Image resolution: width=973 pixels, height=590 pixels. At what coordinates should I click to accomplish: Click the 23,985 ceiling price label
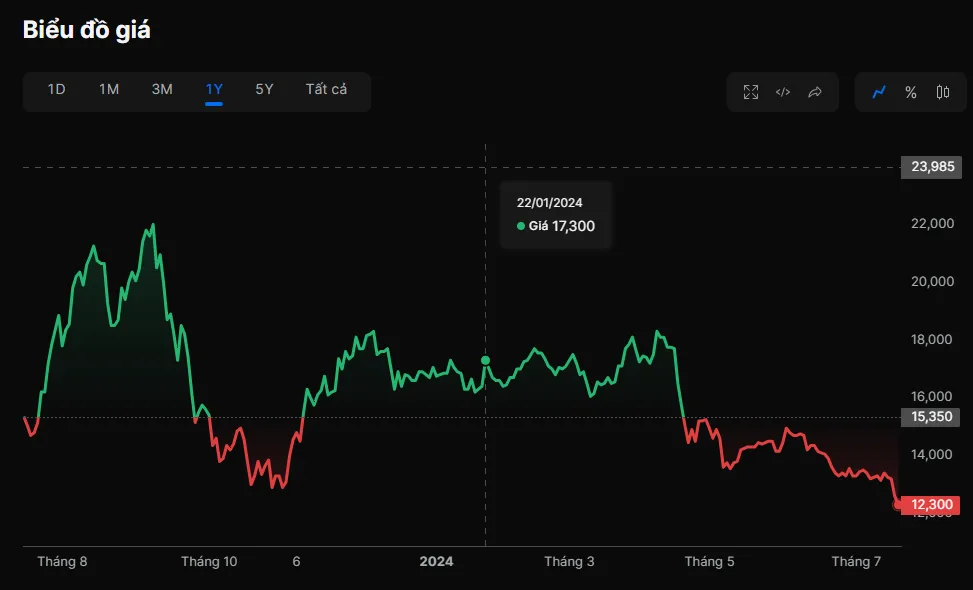coord(931,167)
